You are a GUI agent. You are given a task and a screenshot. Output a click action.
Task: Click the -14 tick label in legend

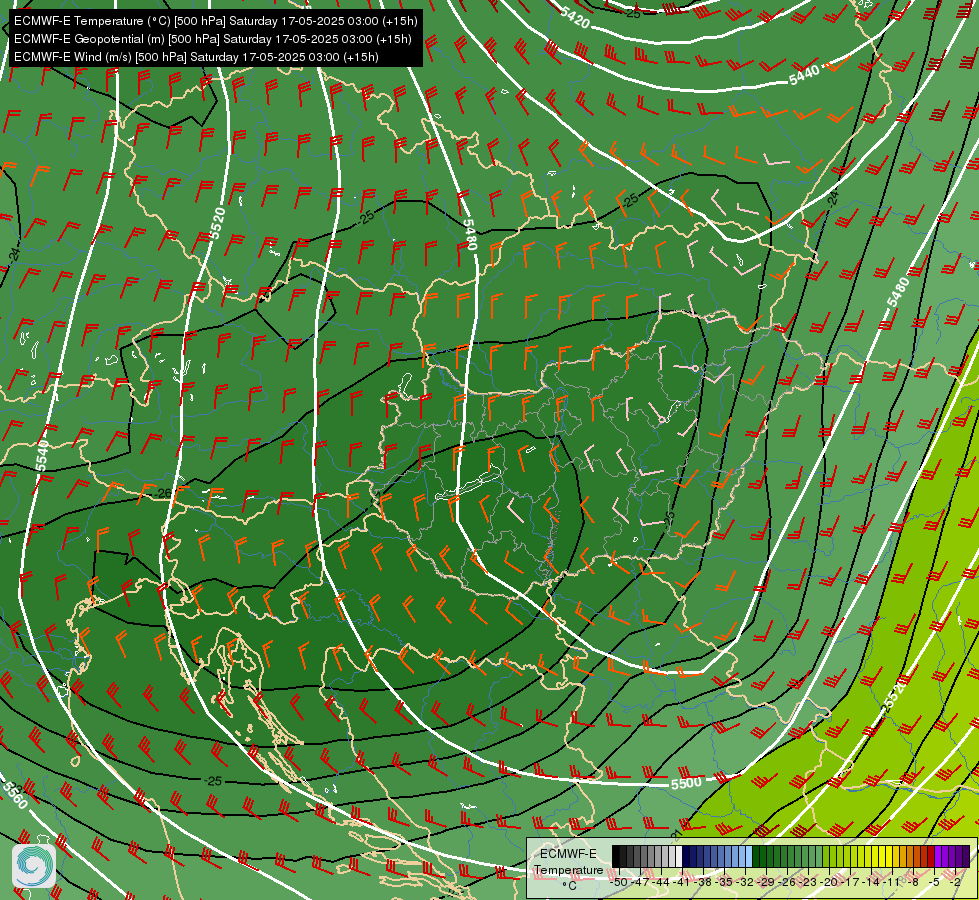tap(871, 882)
